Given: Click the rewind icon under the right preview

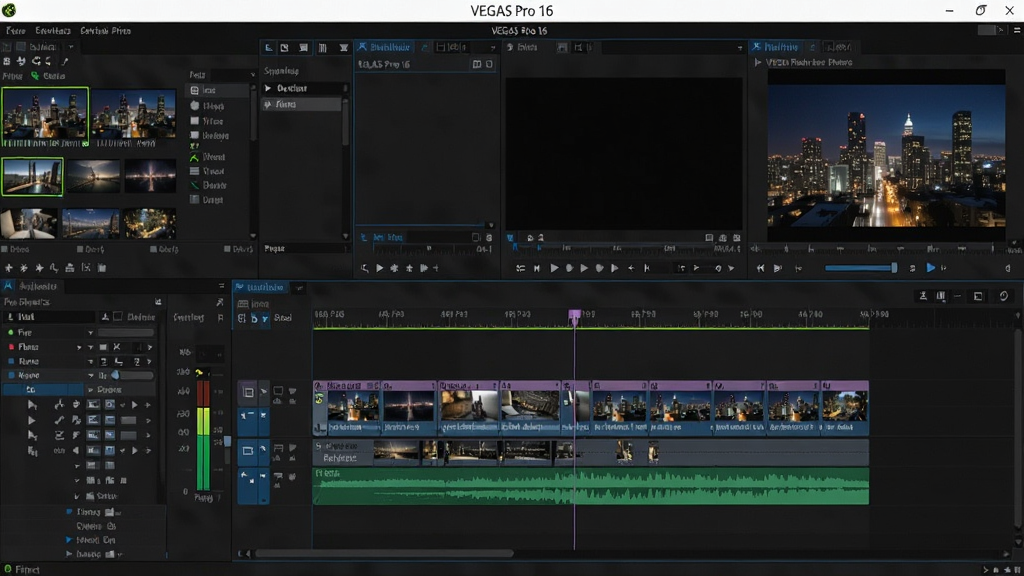Looking at the screenshot, I should 760,268.
